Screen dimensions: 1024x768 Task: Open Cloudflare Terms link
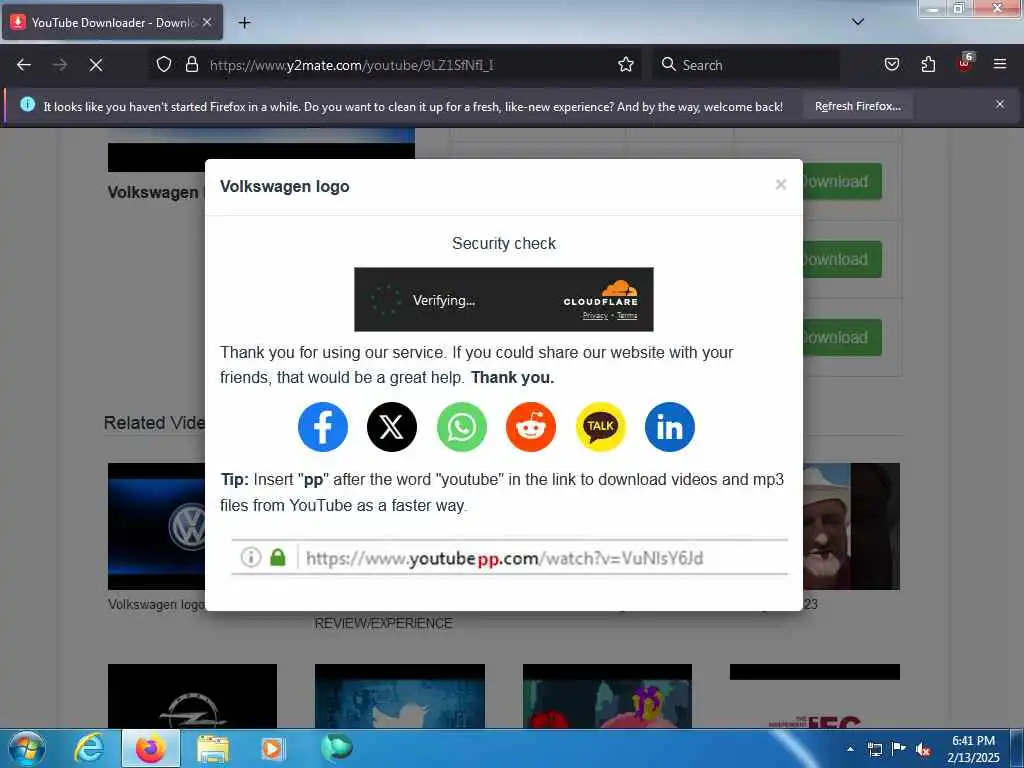(x=627, y=316)
